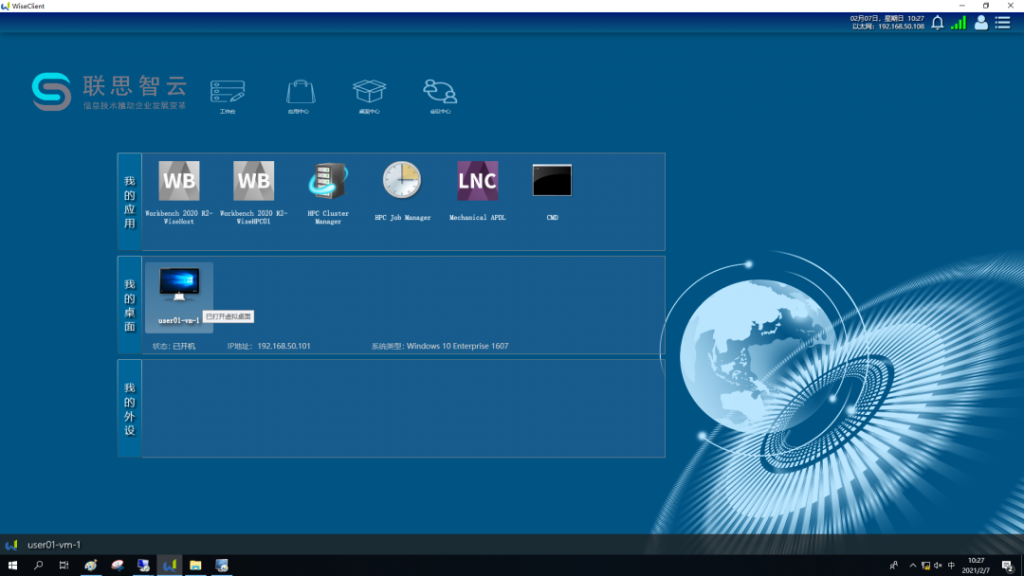Open the users-icon center section
The width and height of the screenshot is (1024, 576).
coord(440,93)
